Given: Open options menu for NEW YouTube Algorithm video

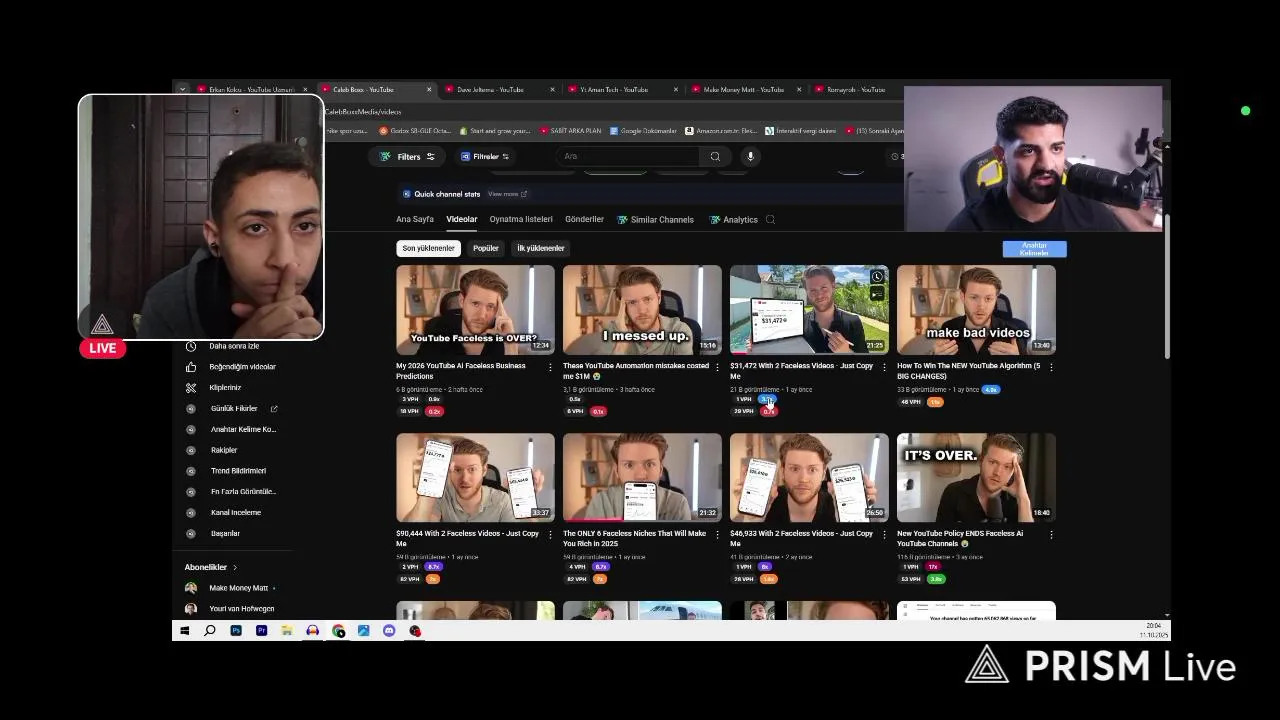Looking at the screenshot, I should pyautogui.click(x=1051, y=367).
